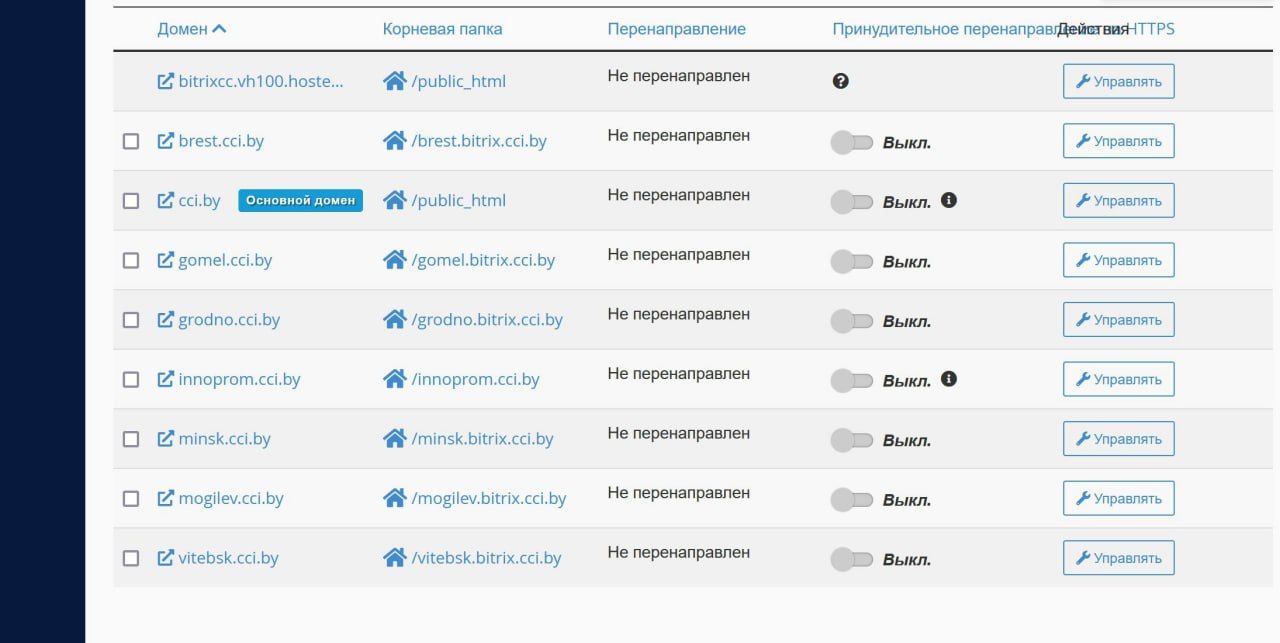Screen dimensions: 1280x643
Task: Sort by the Корневая папка column header
Action: 442,29
